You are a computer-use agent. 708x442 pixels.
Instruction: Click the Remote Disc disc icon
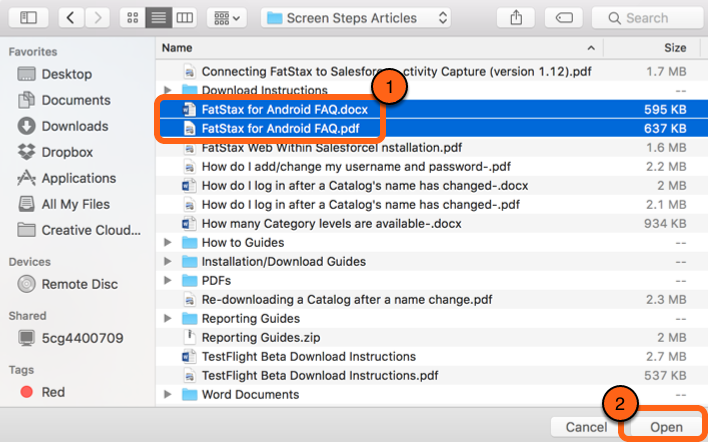pyautogui.click(x=26, y=284)
